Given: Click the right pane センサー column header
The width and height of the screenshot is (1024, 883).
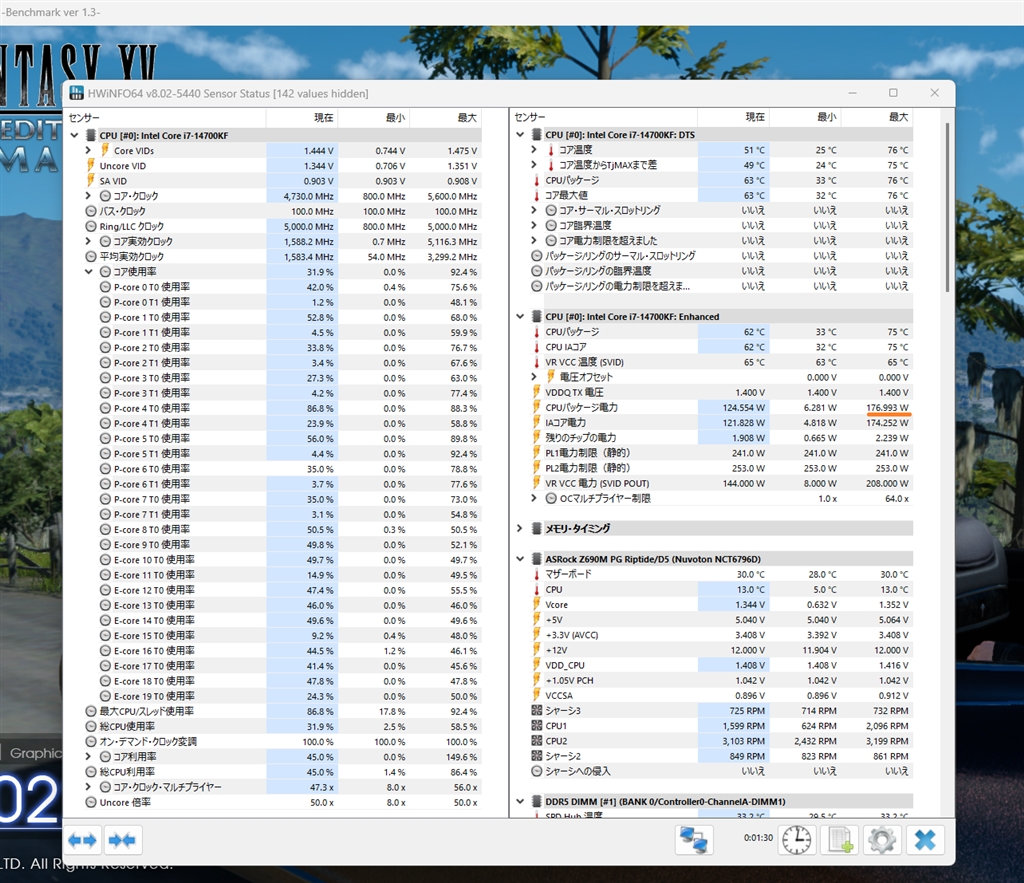Looking at the screenshot, I should [604, 117].
